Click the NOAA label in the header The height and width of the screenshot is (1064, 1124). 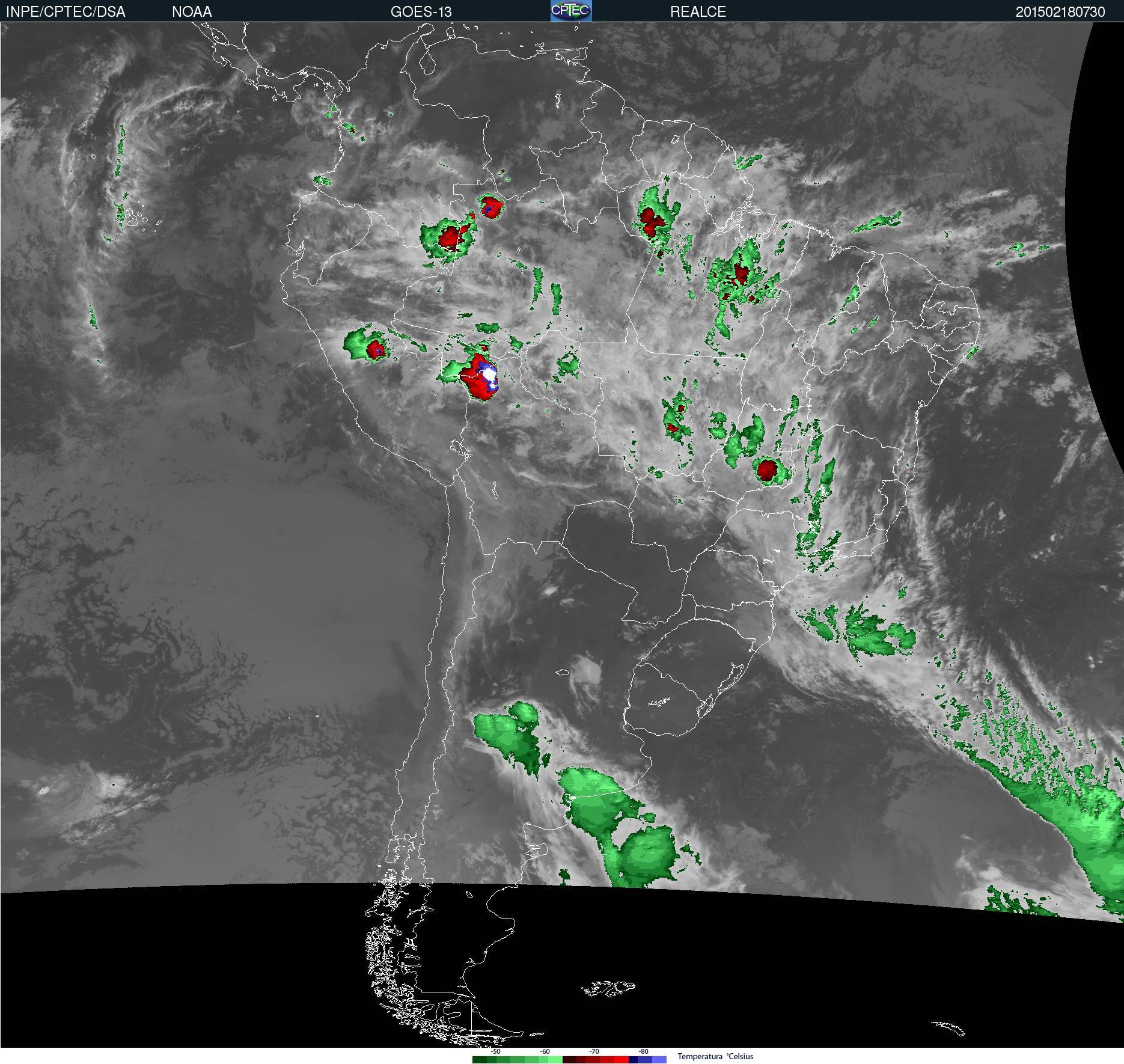coord(192,11)
